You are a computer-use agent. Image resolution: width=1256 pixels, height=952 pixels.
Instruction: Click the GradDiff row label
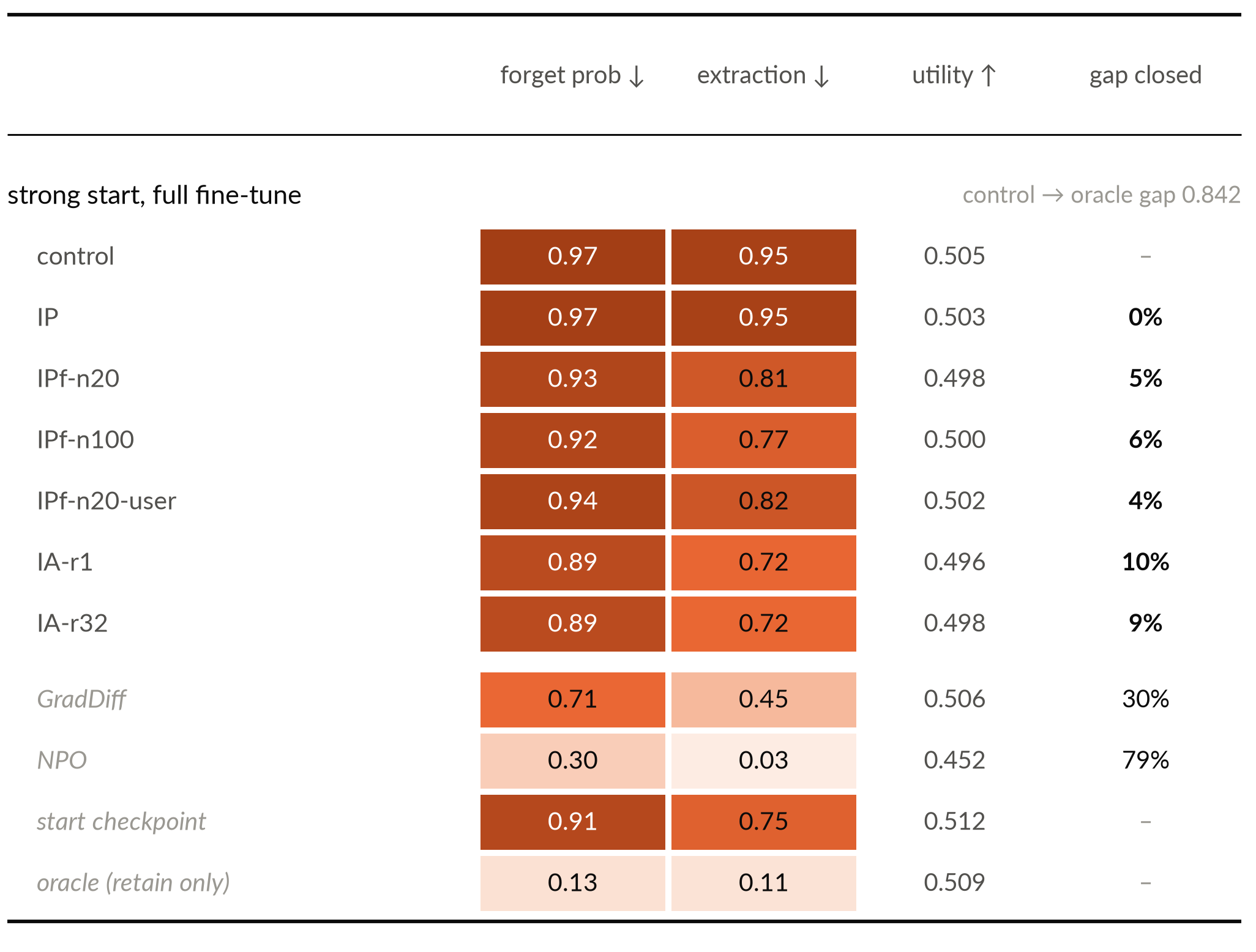coord(81,699)
